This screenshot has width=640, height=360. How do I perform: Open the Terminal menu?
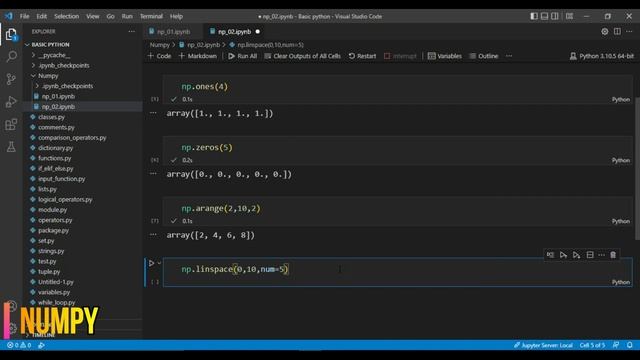tap(151, 16)
